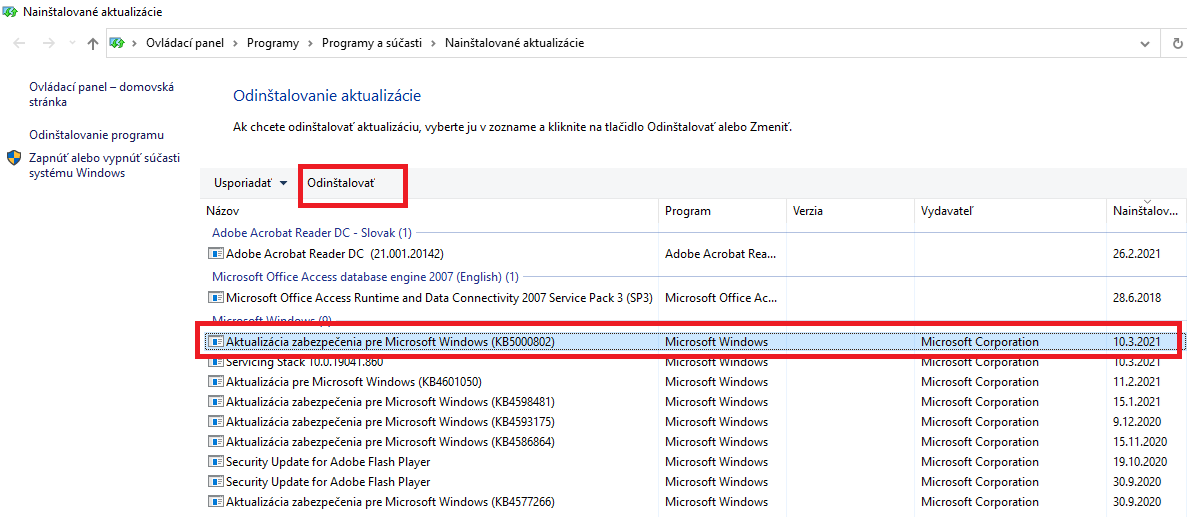This screenshot has width=1187, height=517.
Task: Click icon of Adobe Acrobat Reader DC update
Action: [x=216, y=254]
